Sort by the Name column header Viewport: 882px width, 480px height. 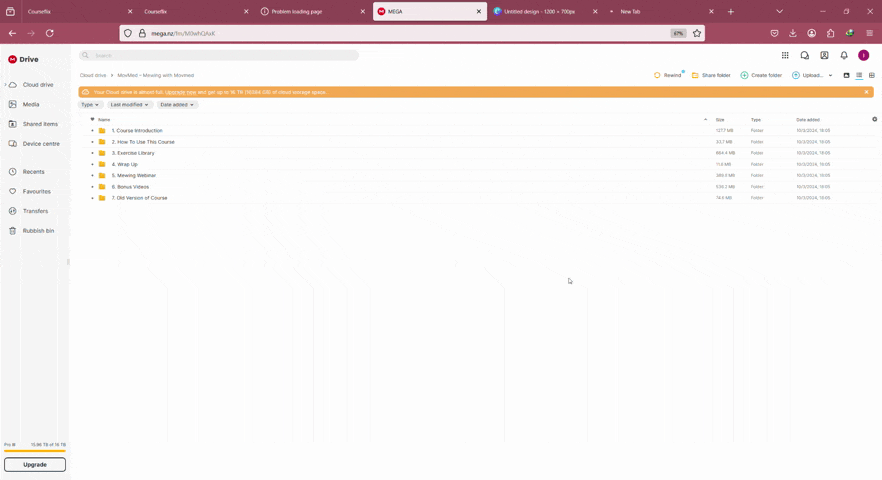[104, 120]
